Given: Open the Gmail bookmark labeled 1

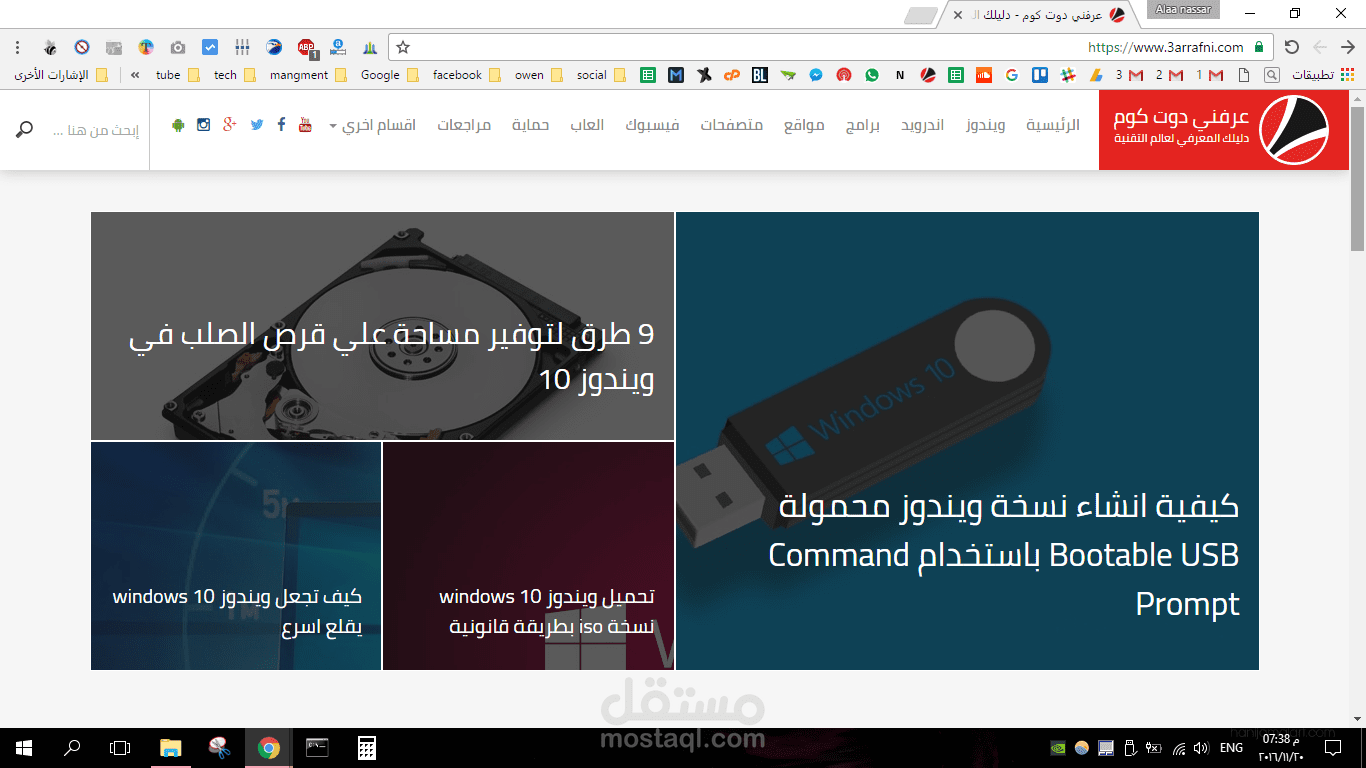Looking at the screenshot, I should coord(1210,75).
